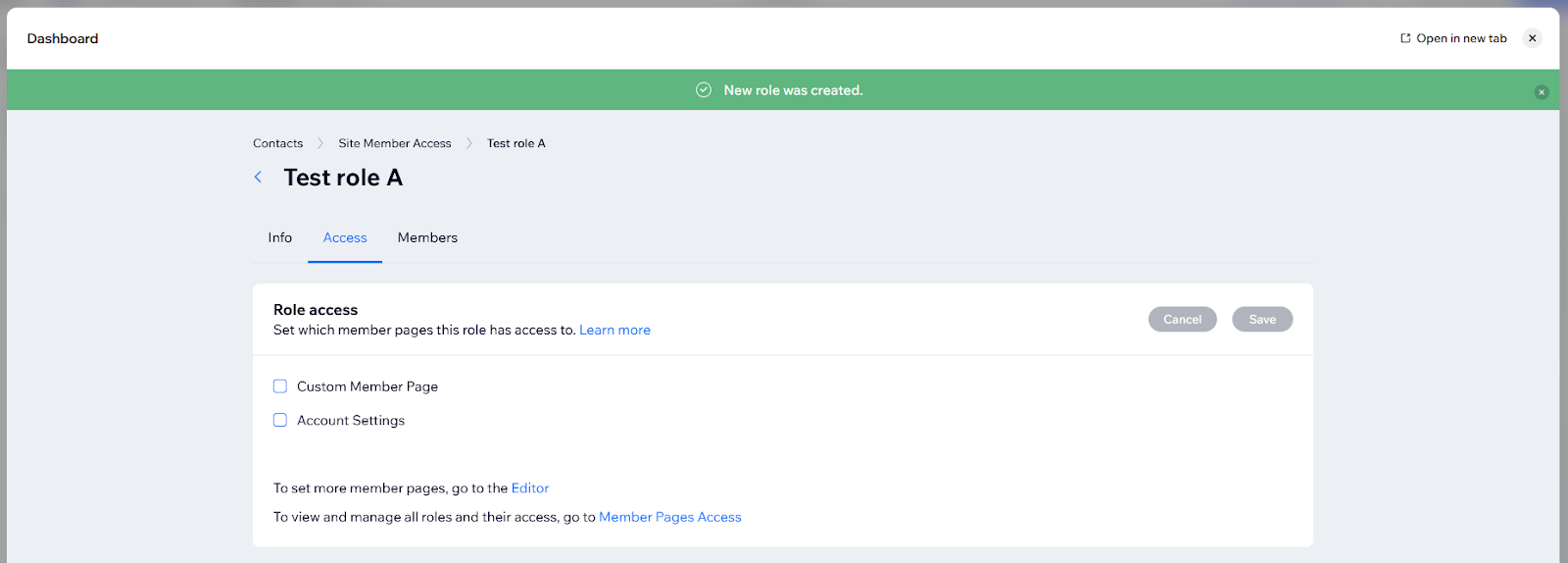Click the 'Open in new tab' text
The width and height of the screenshot is (1568, 563).
(1461, 38)
